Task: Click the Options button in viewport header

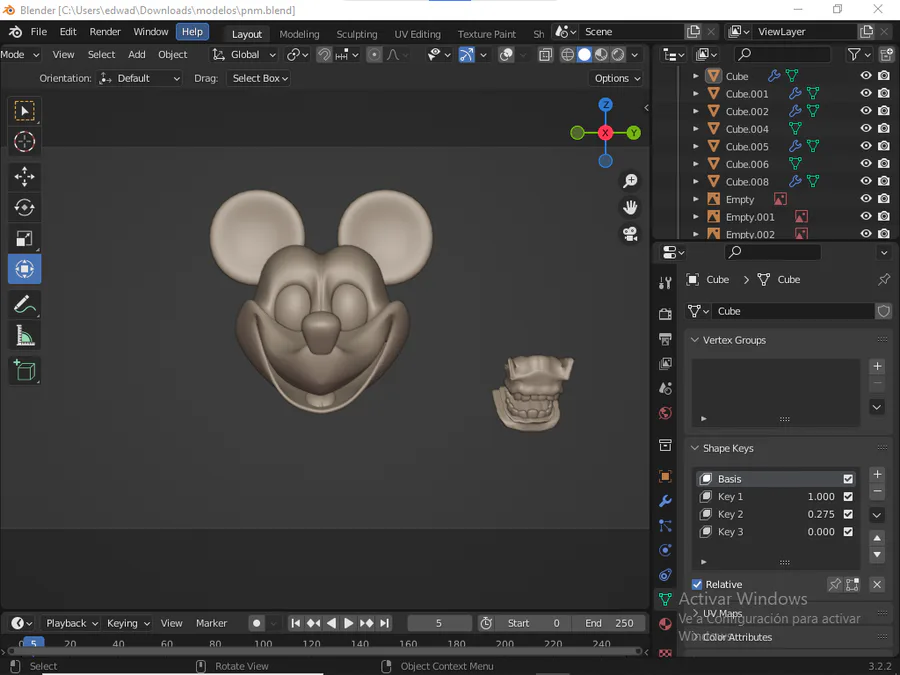Action: coord(616,78)
